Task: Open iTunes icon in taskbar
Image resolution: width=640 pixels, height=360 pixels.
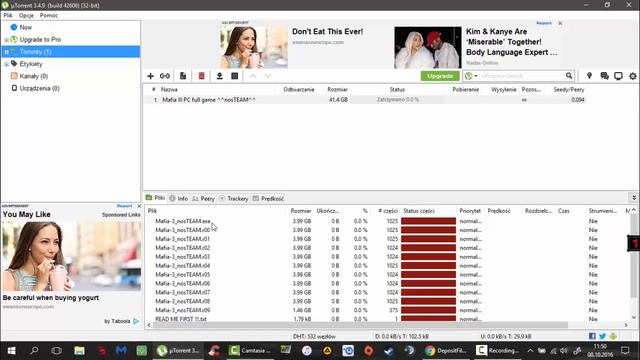Action: (307, 351)
